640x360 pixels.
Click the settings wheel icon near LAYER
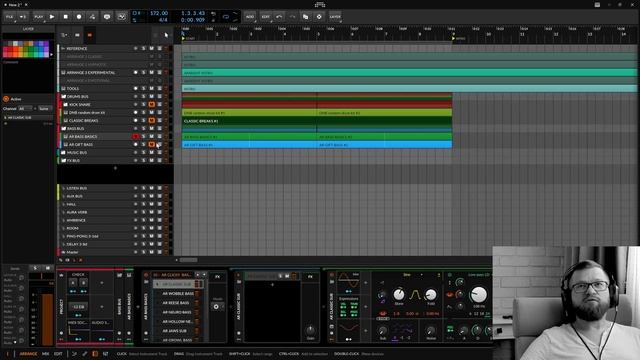click(319, 17)
